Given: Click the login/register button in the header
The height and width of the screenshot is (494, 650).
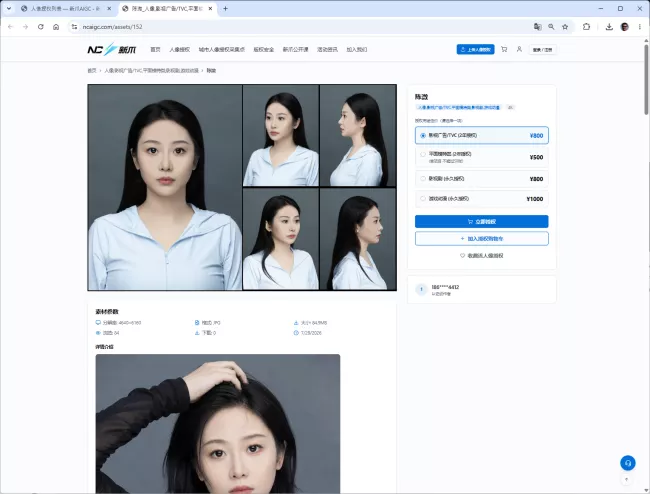Looking at the screenshot, I should pos(543,49).
